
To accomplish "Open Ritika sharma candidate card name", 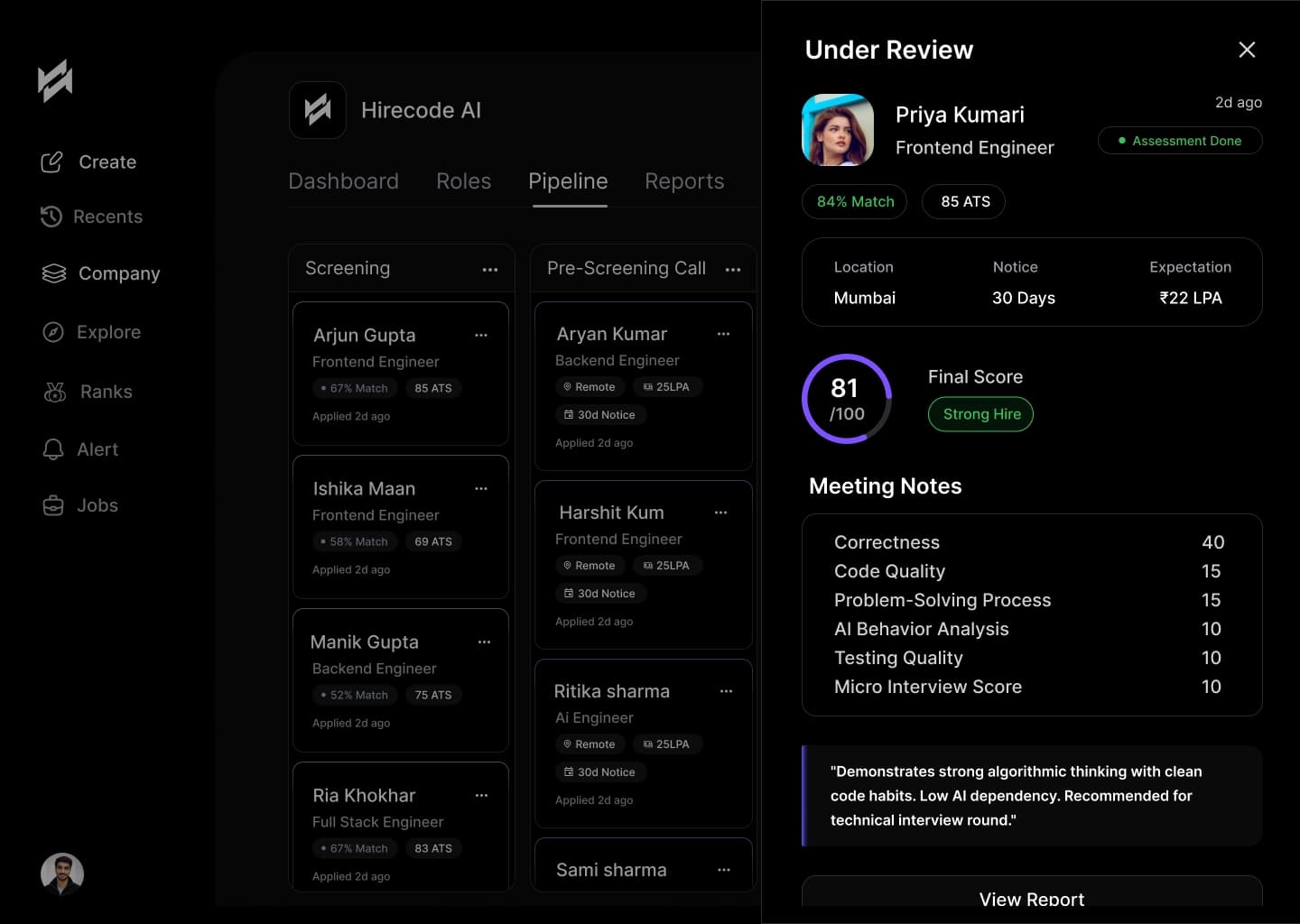I will [x=612, y=691].
